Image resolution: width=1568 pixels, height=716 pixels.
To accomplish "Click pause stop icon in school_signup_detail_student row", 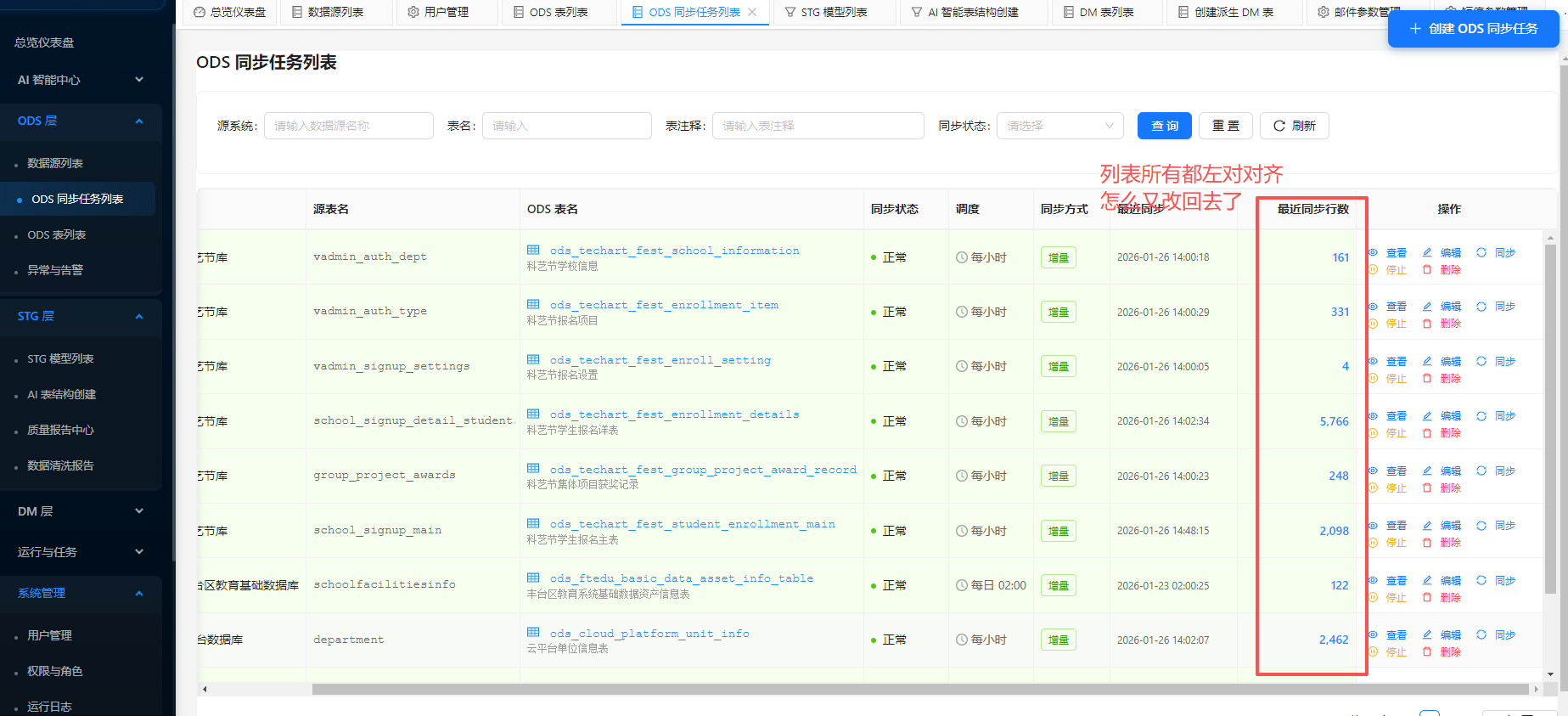I will (1373, 433).
